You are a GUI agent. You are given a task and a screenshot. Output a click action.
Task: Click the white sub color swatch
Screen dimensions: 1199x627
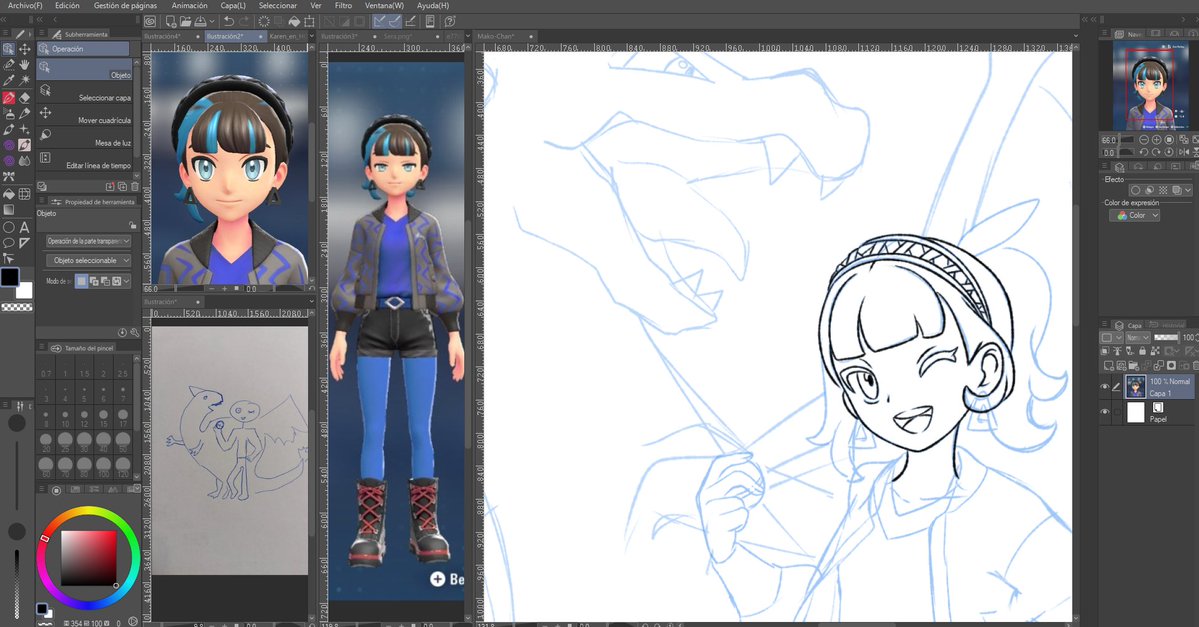pos(26,291)
